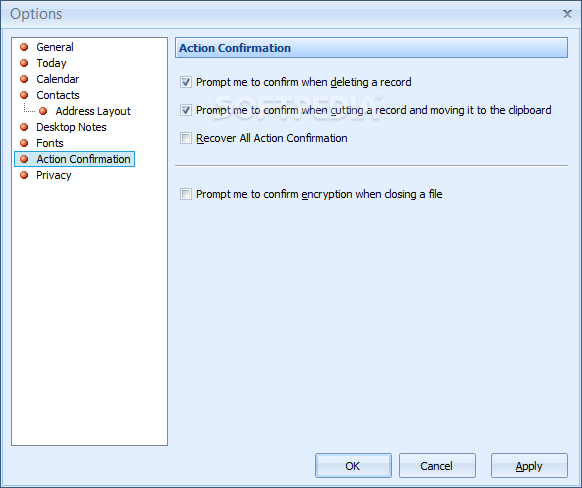The height and width of the screenshot is (488, 582).
Task: Click the Apply button
Action: click(529, 465)
